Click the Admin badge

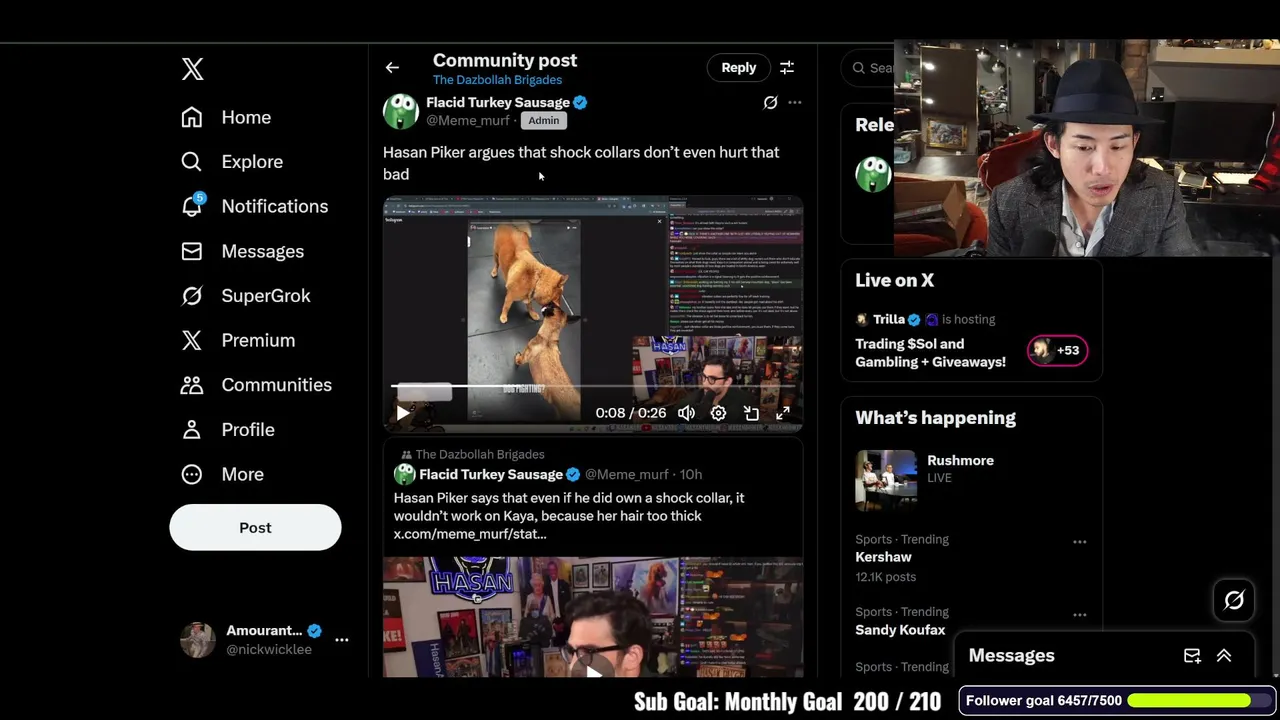[x=544, y=120]
